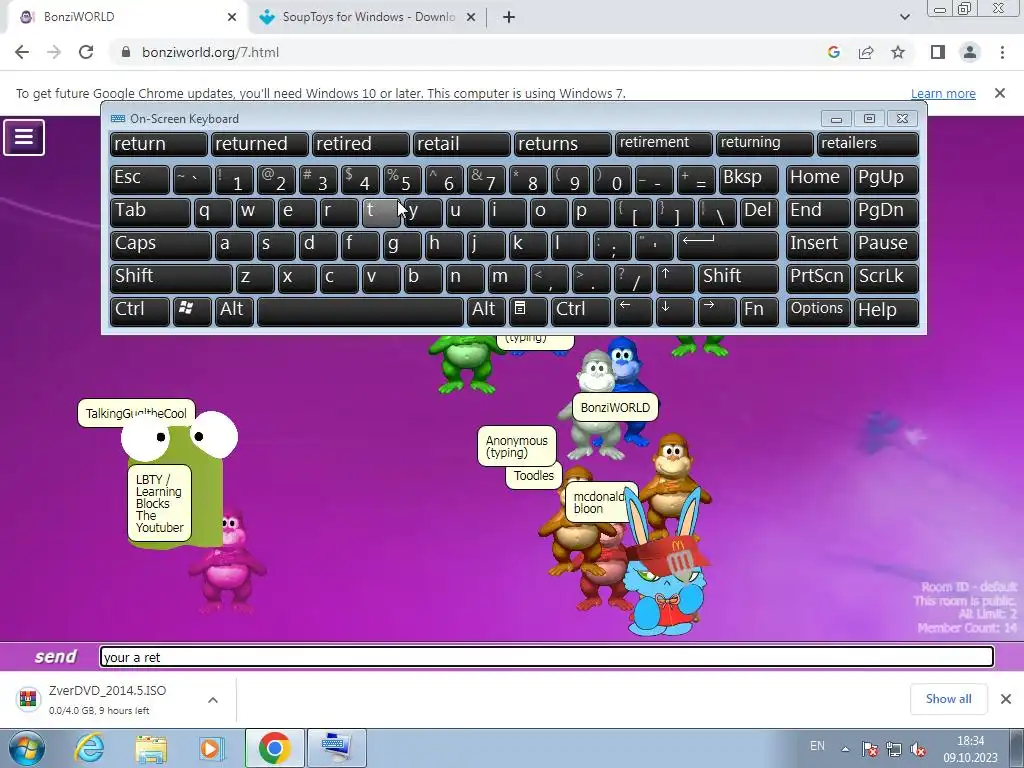Toggle the Windows logo key
The width and height of the screenshot is (1024, 768).
pos(192,311)
